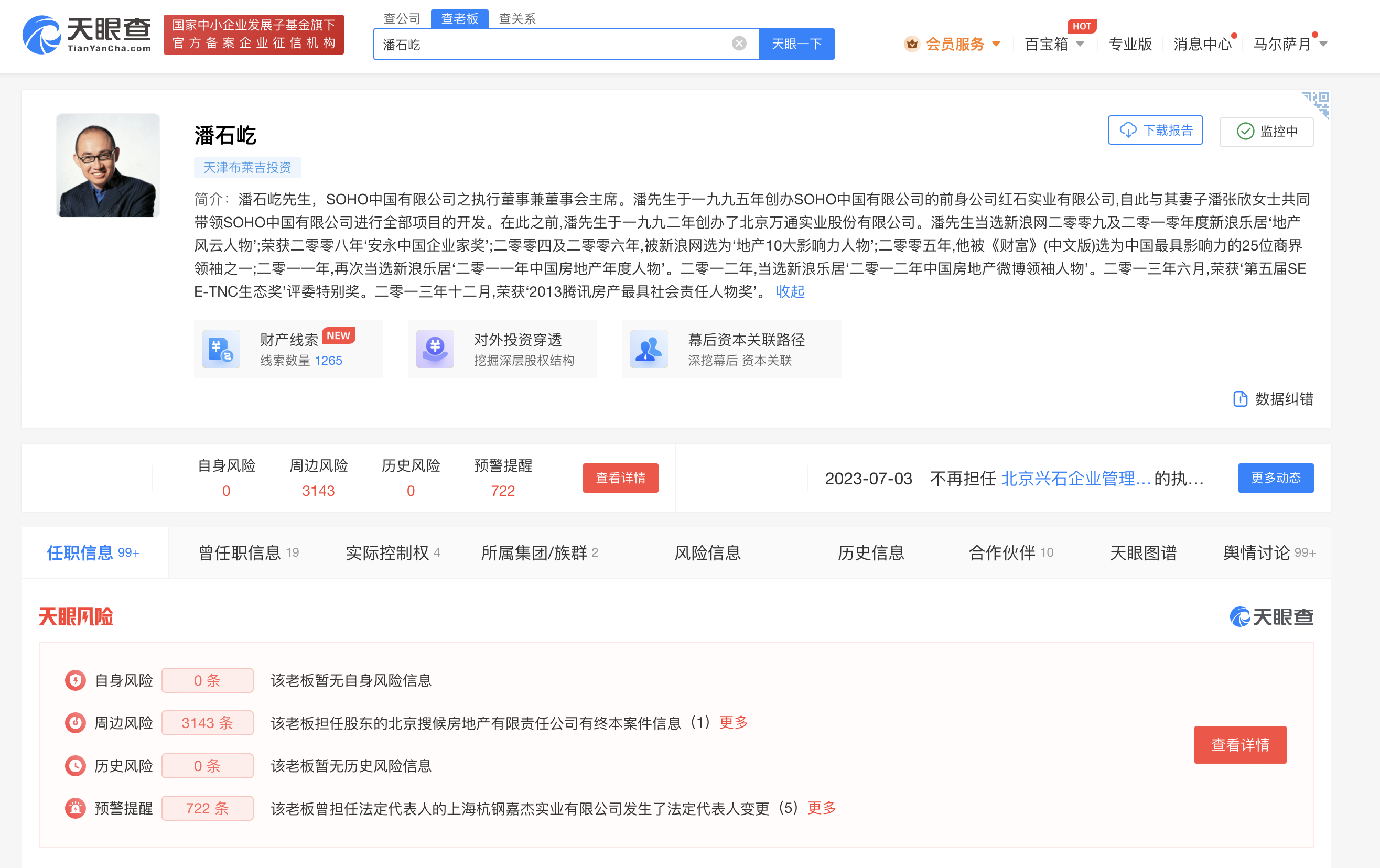Open the 曾任职信息 tab
Image resolution: width=1380 pixels, height=868 pixels.
(248, 552)
